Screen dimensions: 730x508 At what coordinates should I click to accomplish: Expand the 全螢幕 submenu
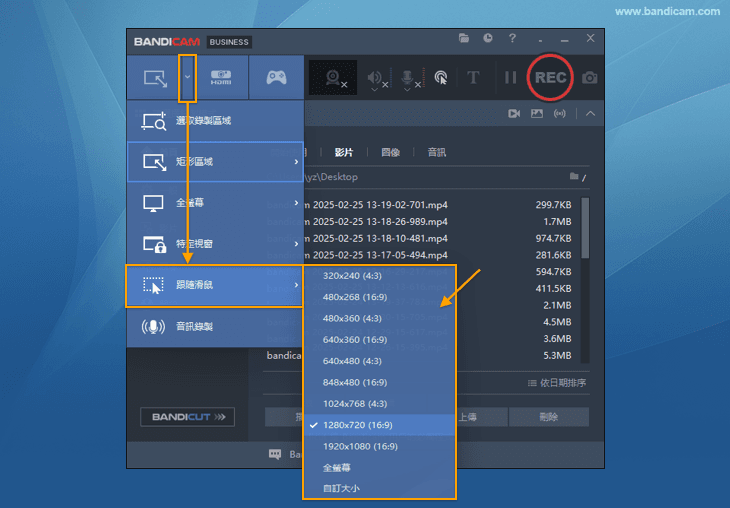[215, 203]
